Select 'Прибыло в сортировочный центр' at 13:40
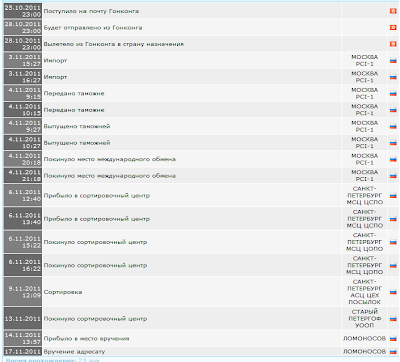Viewport: 400px width, 362px height. (97, 219)
